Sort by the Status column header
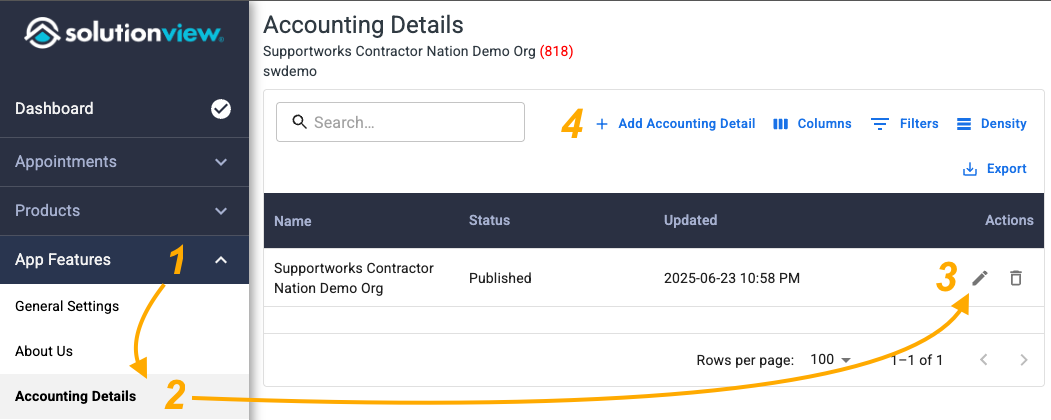Viewport: 1051px width, 420px height. (489, 220)
